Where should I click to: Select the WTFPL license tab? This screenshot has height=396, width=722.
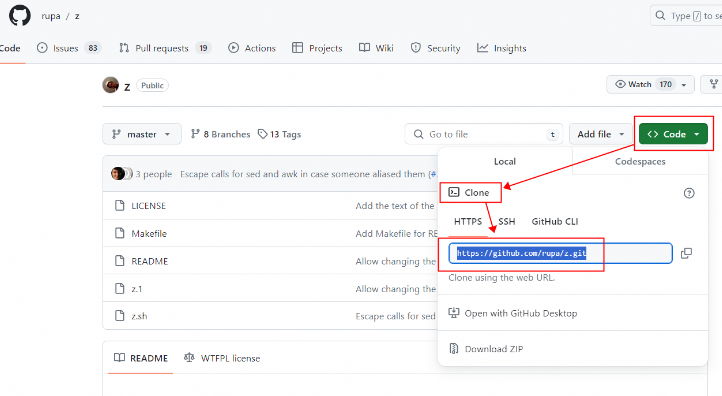pos(222,358)
